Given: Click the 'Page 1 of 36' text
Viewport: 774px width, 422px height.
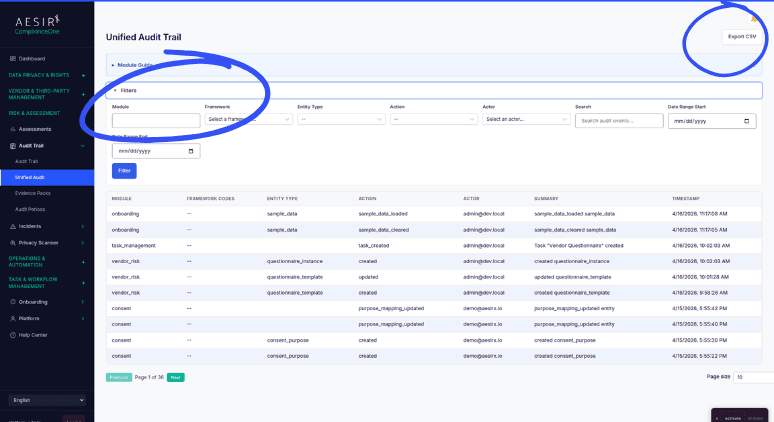Looking at the screenshot, I should tap(149, 378).
